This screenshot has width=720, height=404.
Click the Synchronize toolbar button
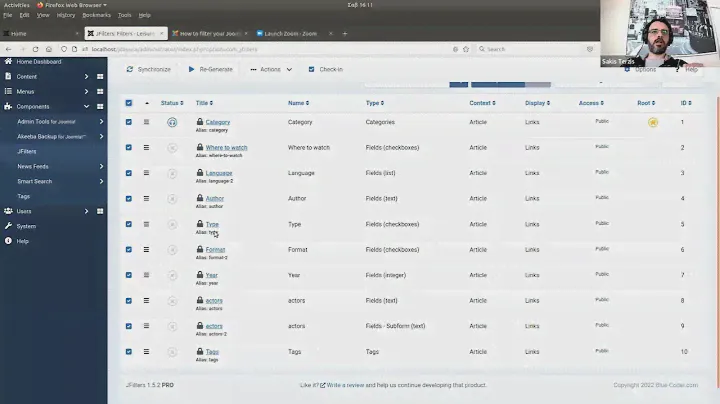point(148,70)
